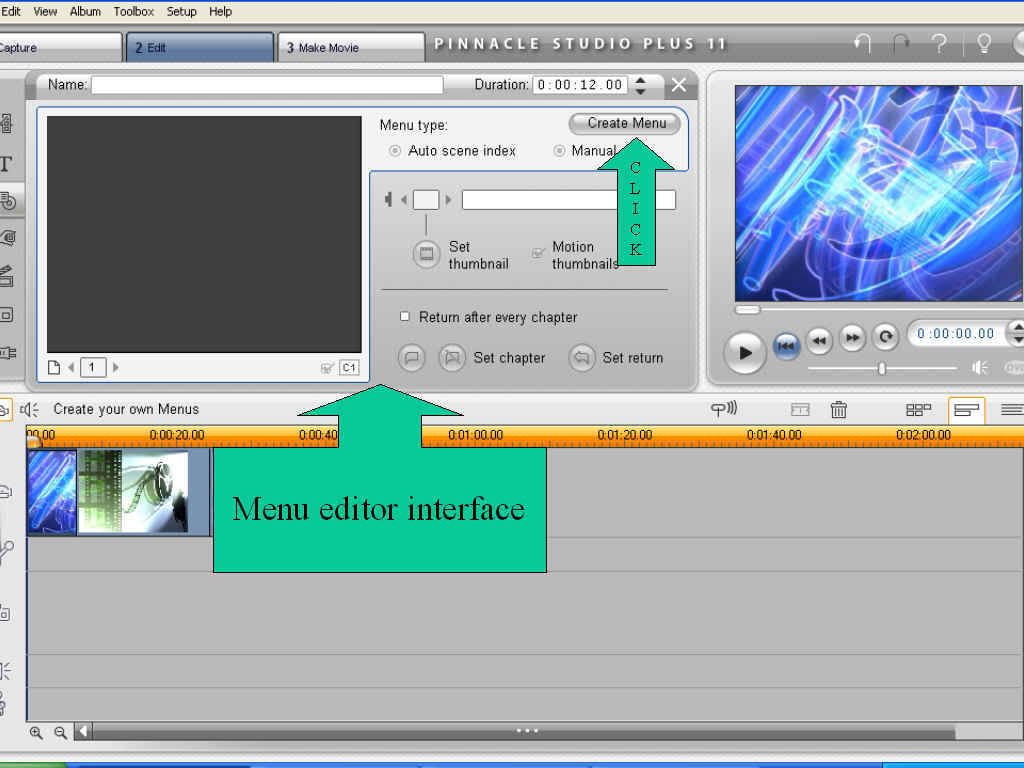
Task: Enable Return after every chapter
Action: (405, 317)
